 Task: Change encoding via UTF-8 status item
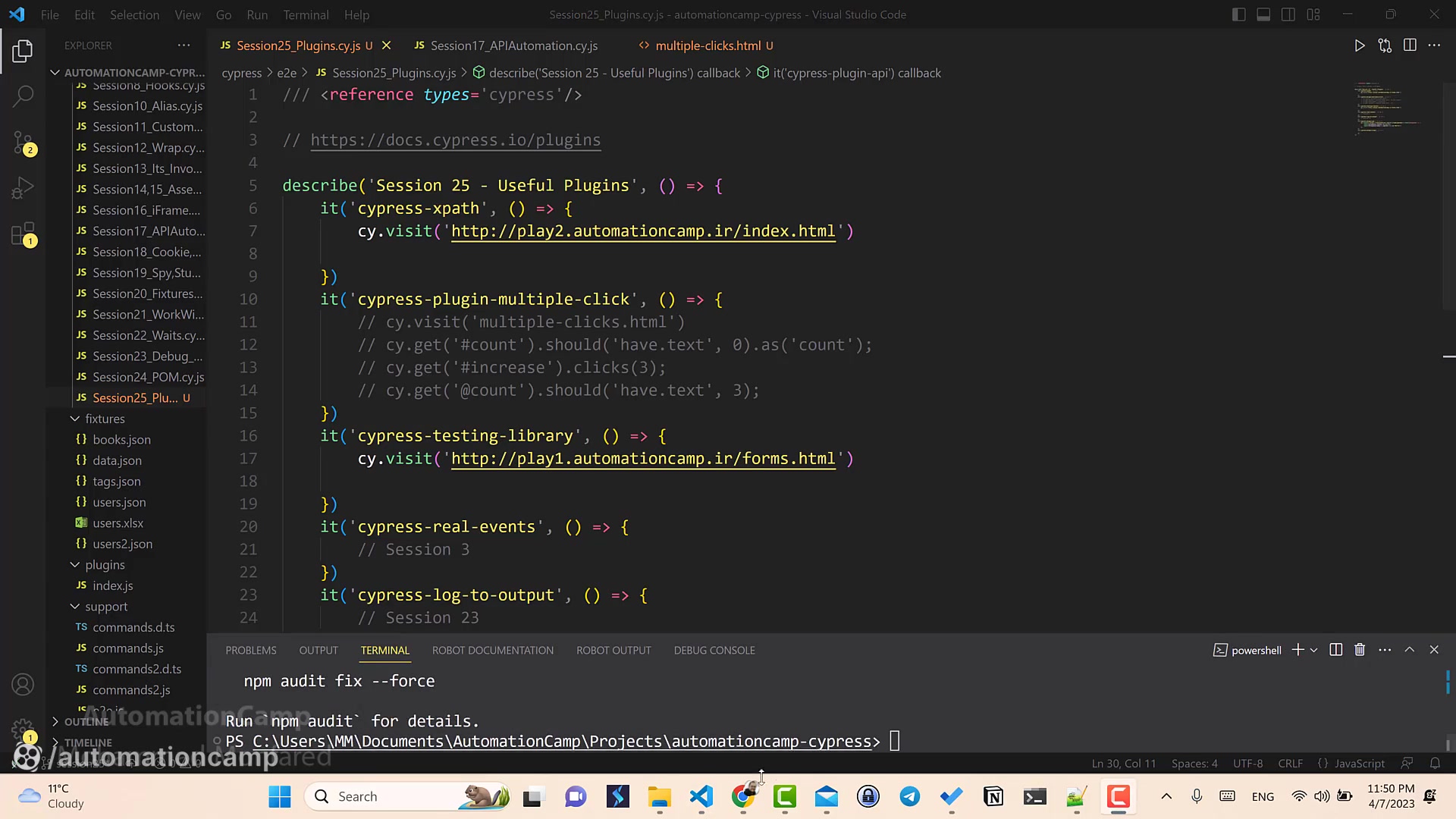(x=1247, y=764)
